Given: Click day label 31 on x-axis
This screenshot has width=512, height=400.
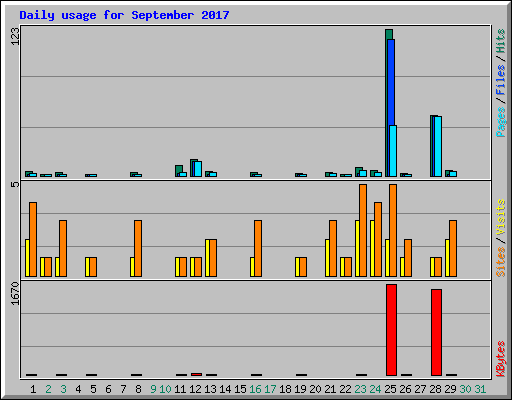Looking at the screenshot, I should tap(480, 389).
